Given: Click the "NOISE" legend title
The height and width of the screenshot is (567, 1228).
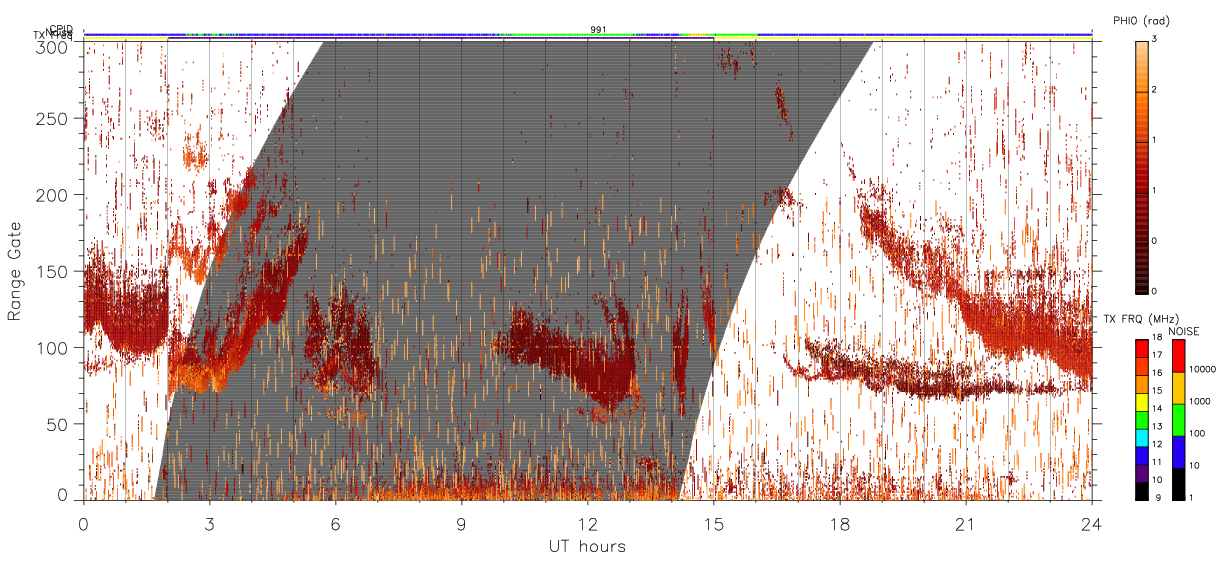Looking at the screenshot, I should [x=1183, y=330].
